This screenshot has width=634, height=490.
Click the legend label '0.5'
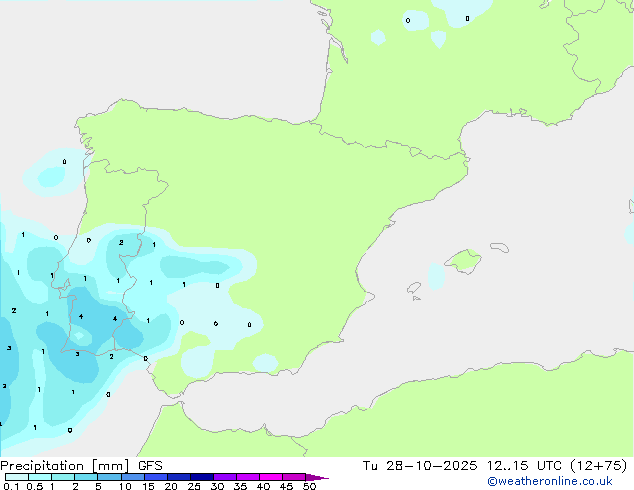35,486
